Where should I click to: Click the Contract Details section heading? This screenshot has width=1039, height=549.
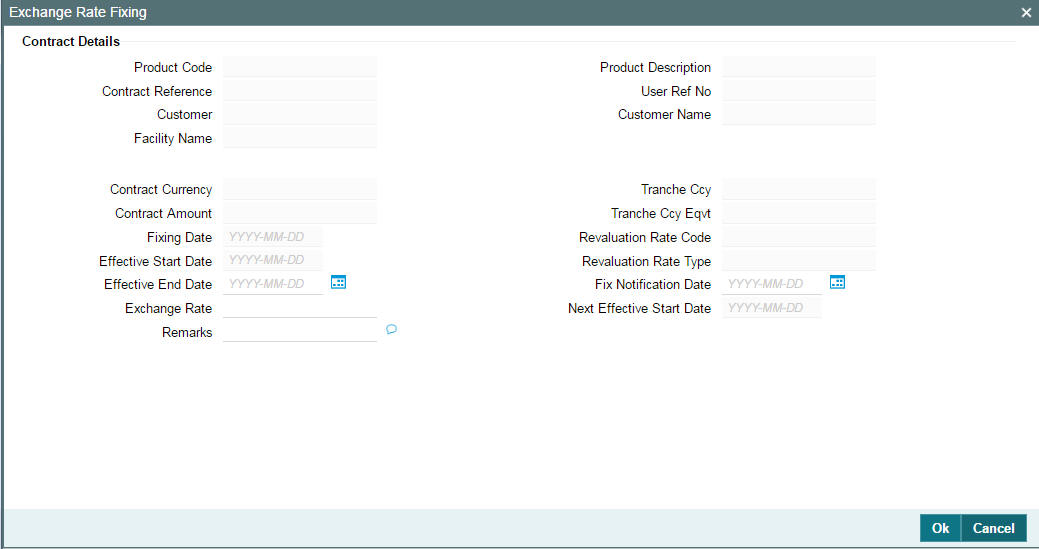pos(71,41)
